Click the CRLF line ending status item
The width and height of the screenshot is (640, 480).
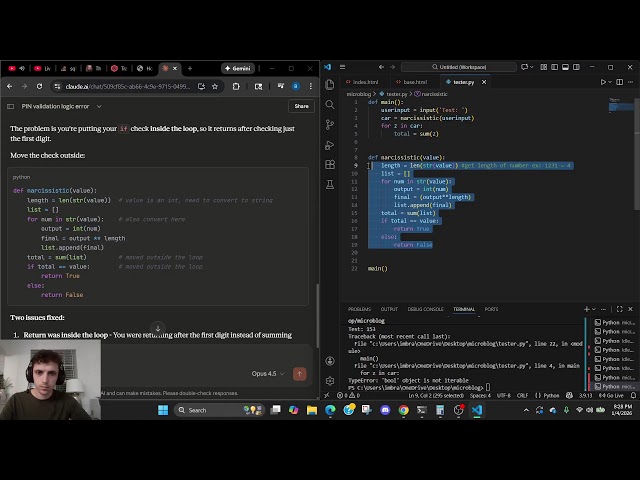pyautogui.click(x=522, y=395)
